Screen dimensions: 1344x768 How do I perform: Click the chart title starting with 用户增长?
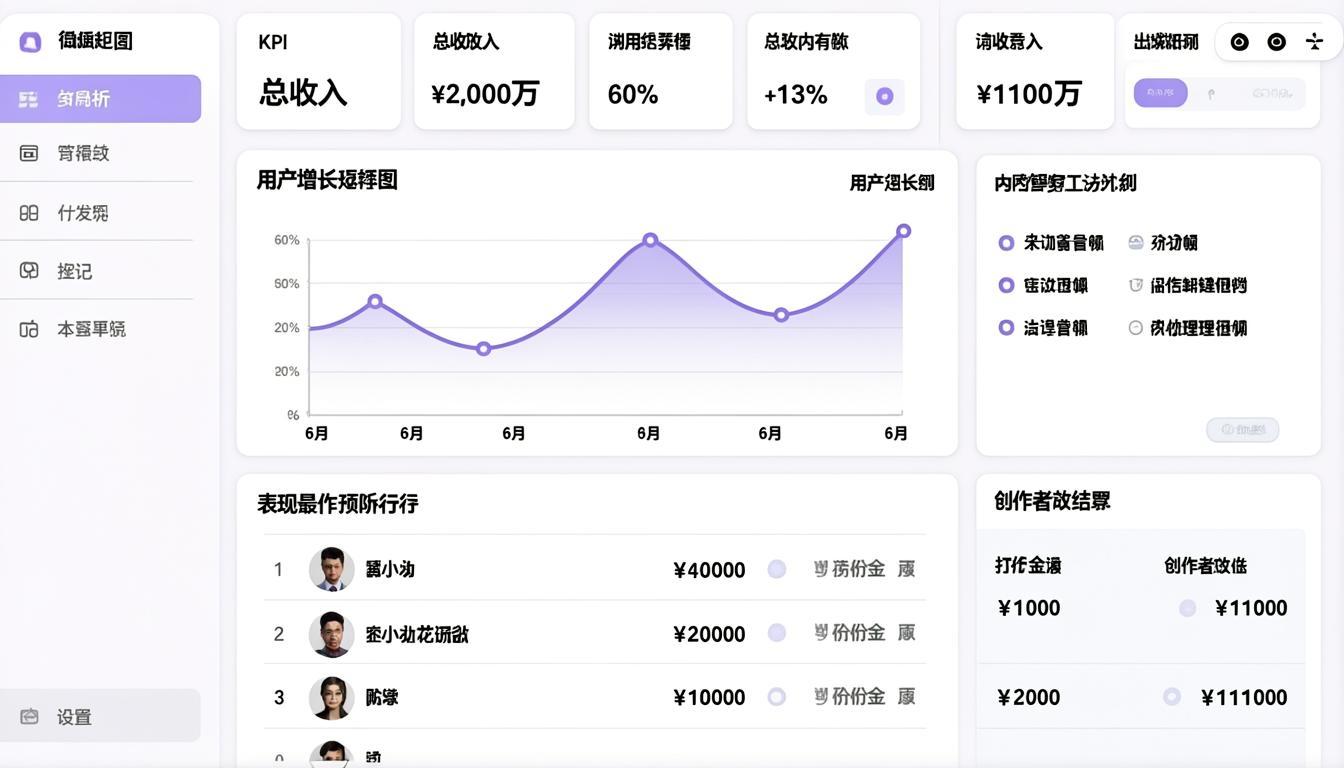(x=327, y=180)
